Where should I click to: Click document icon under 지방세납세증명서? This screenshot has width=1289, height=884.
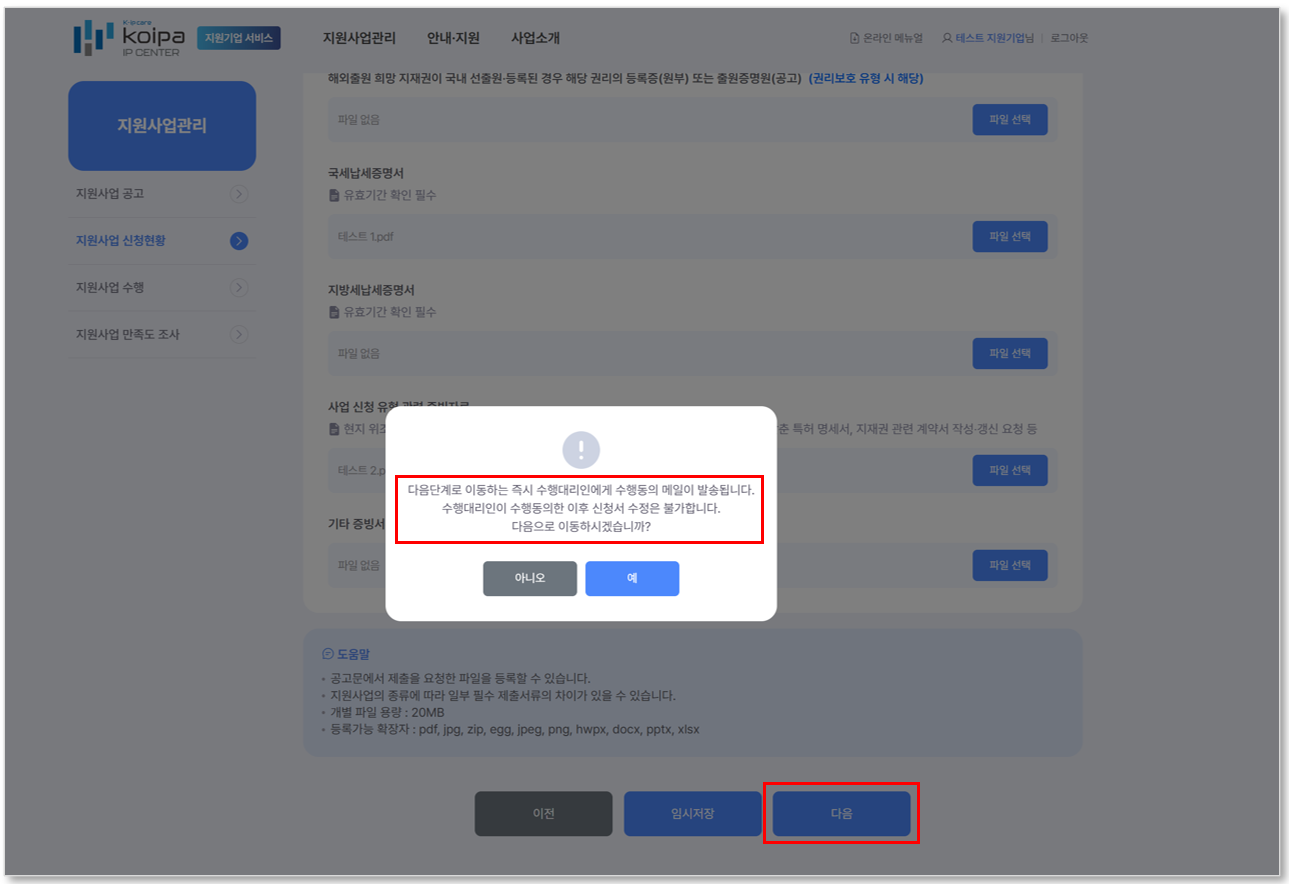335,312
